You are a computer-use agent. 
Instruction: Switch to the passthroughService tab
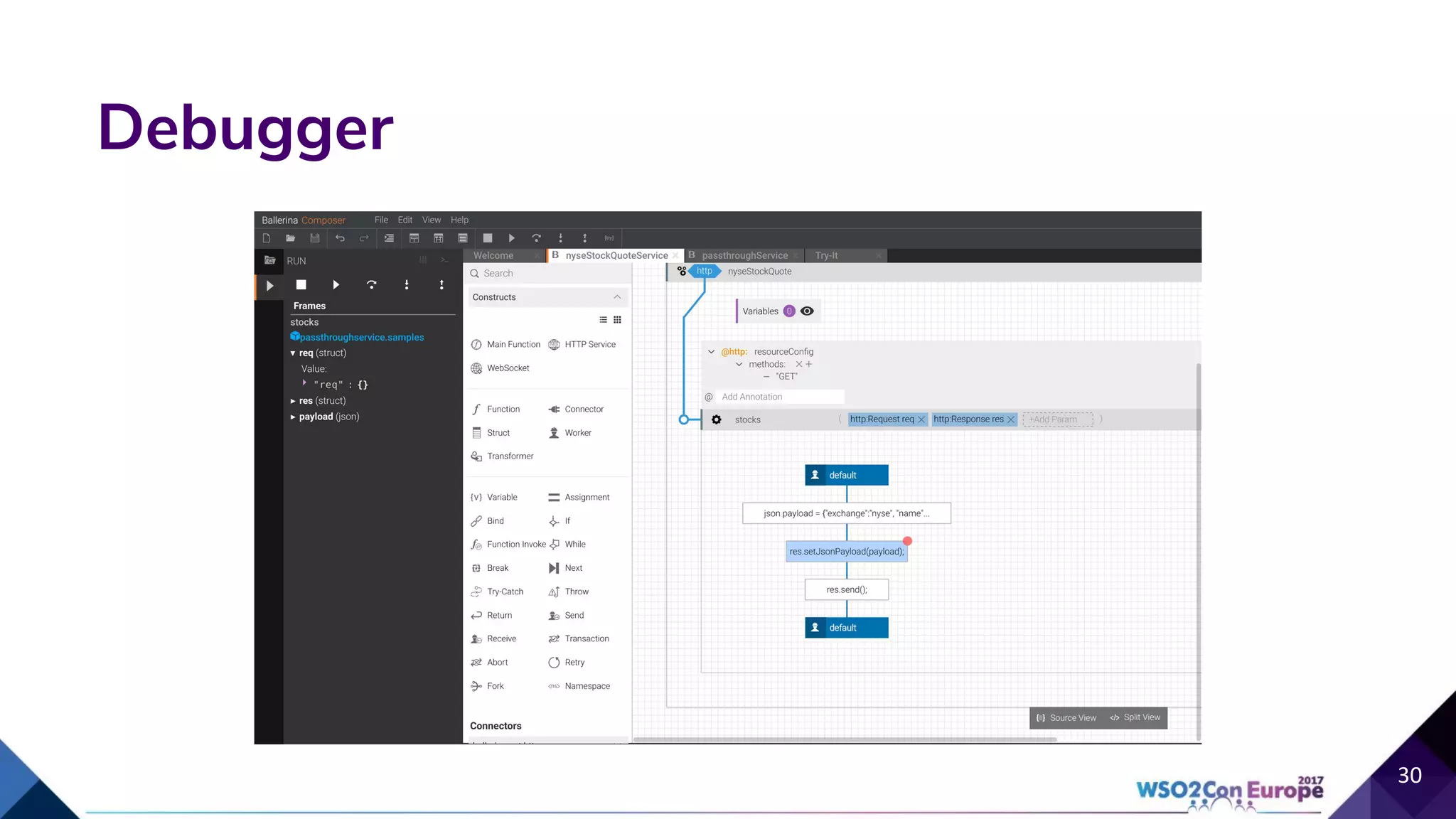click(x=744, y=255)
